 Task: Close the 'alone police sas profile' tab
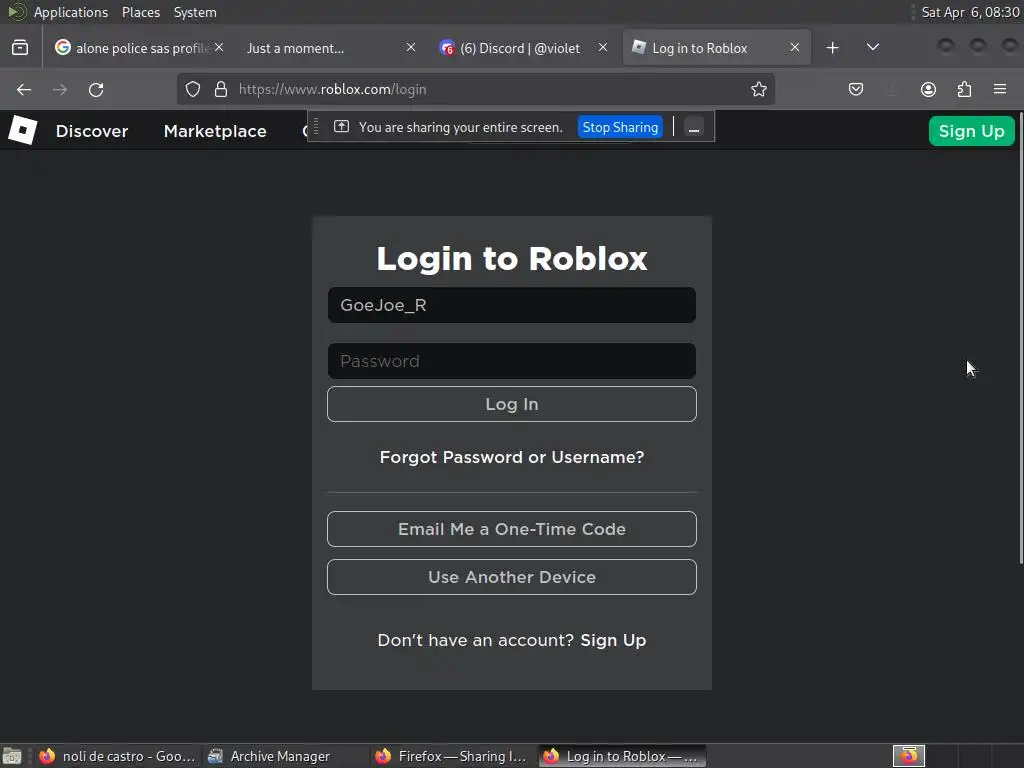pyautogui.click(x=219, y=48)
